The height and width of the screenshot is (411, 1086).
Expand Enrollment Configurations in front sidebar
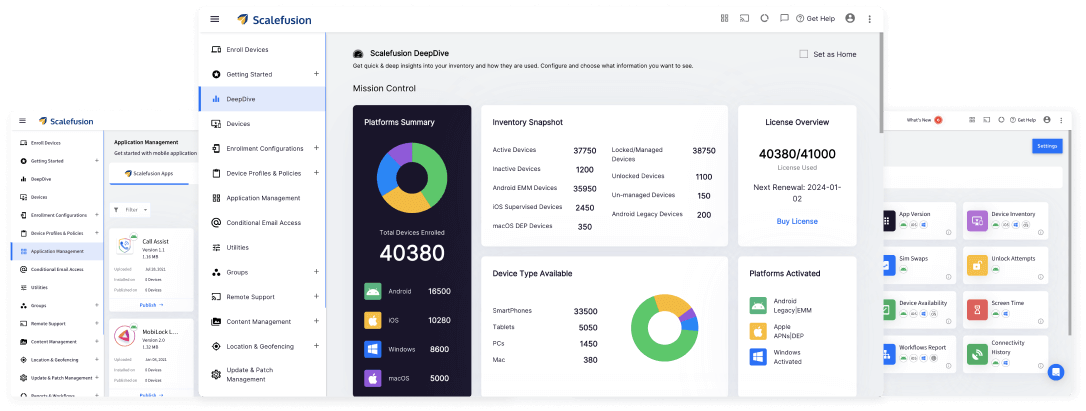click(317, 148)
